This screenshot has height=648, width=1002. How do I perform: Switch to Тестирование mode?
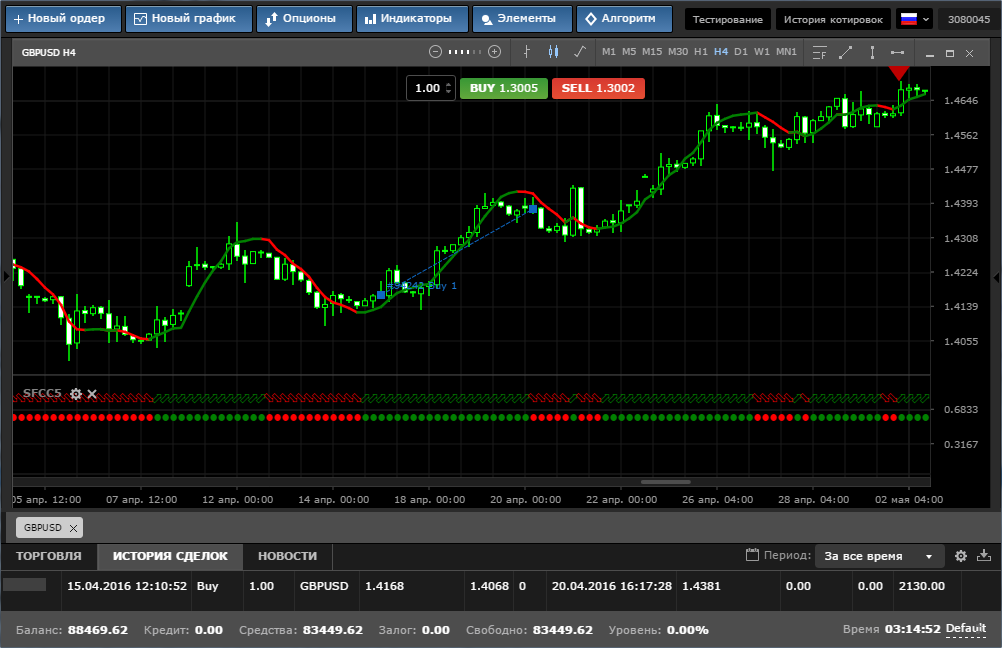coord(728,19)
